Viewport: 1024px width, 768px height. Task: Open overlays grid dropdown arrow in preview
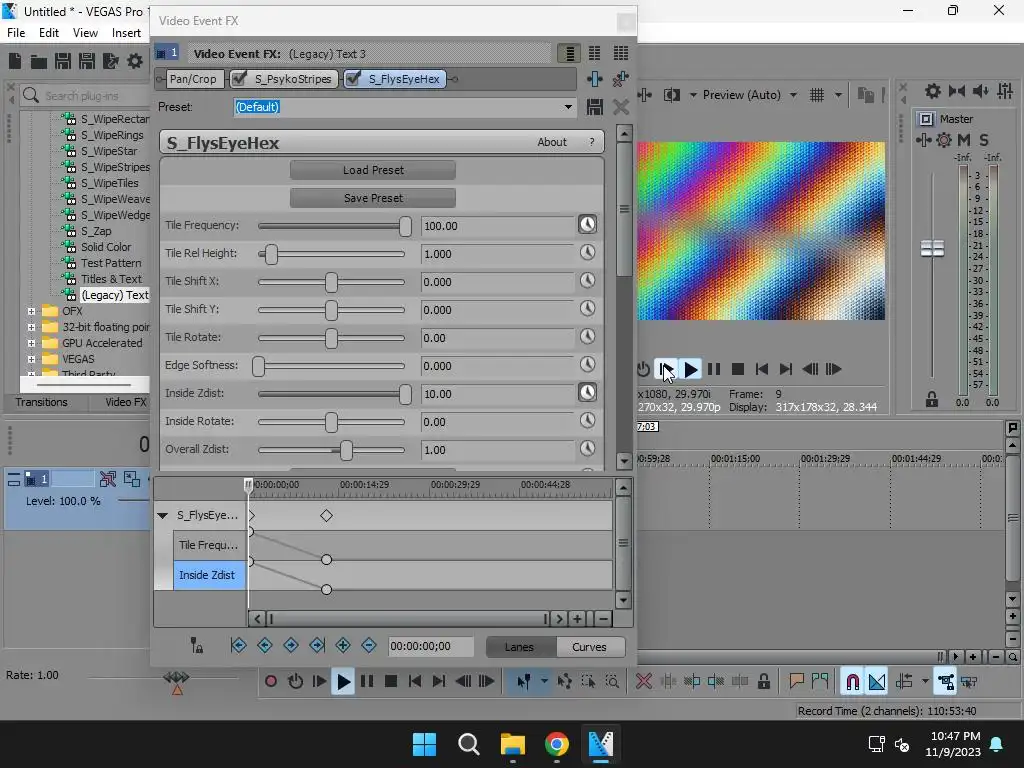839,95
